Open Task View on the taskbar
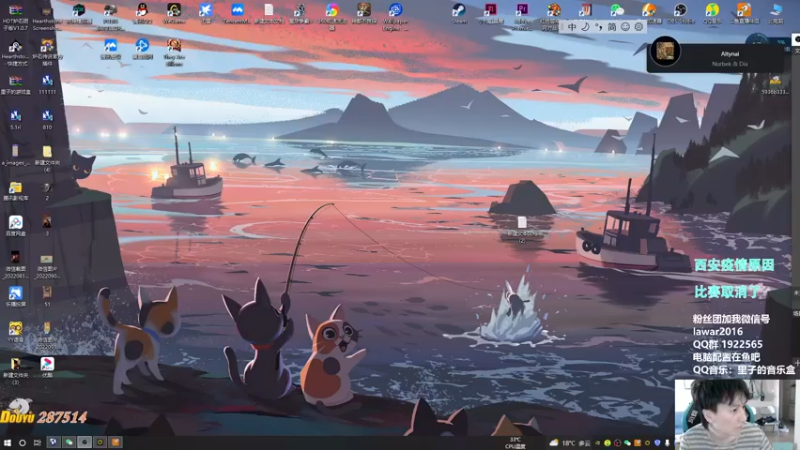This screenshot has height=450, width=800. [37, 443]
